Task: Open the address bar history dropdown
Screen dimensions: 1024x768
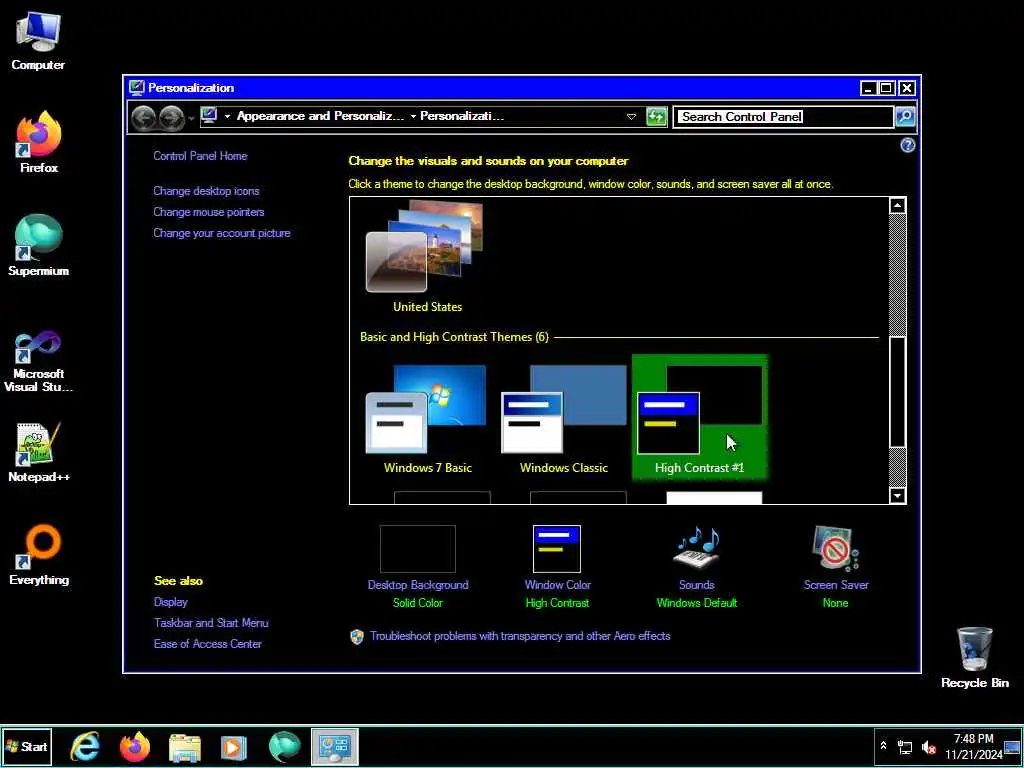Action: click(x=631, y=117)
